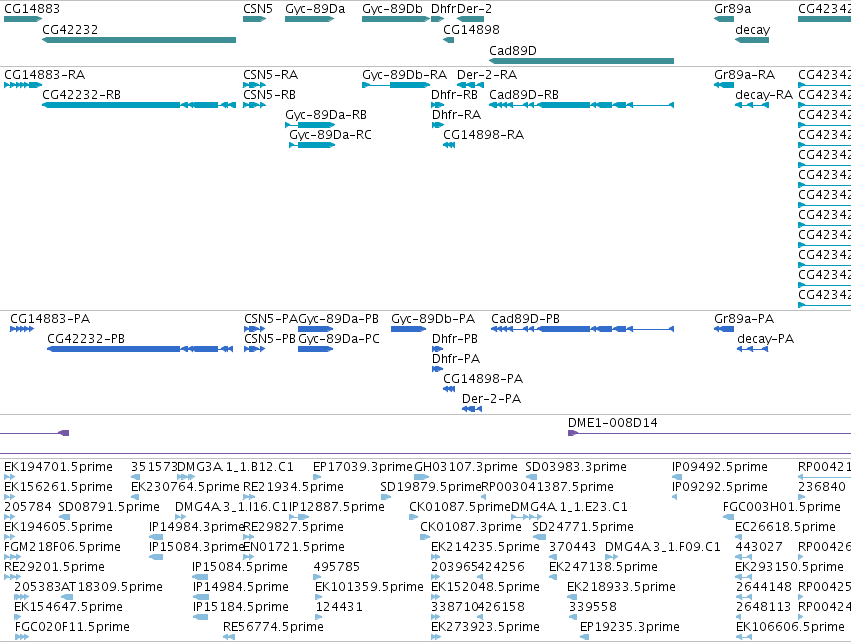Select EST RE29201.5prime

pos(54,567)
